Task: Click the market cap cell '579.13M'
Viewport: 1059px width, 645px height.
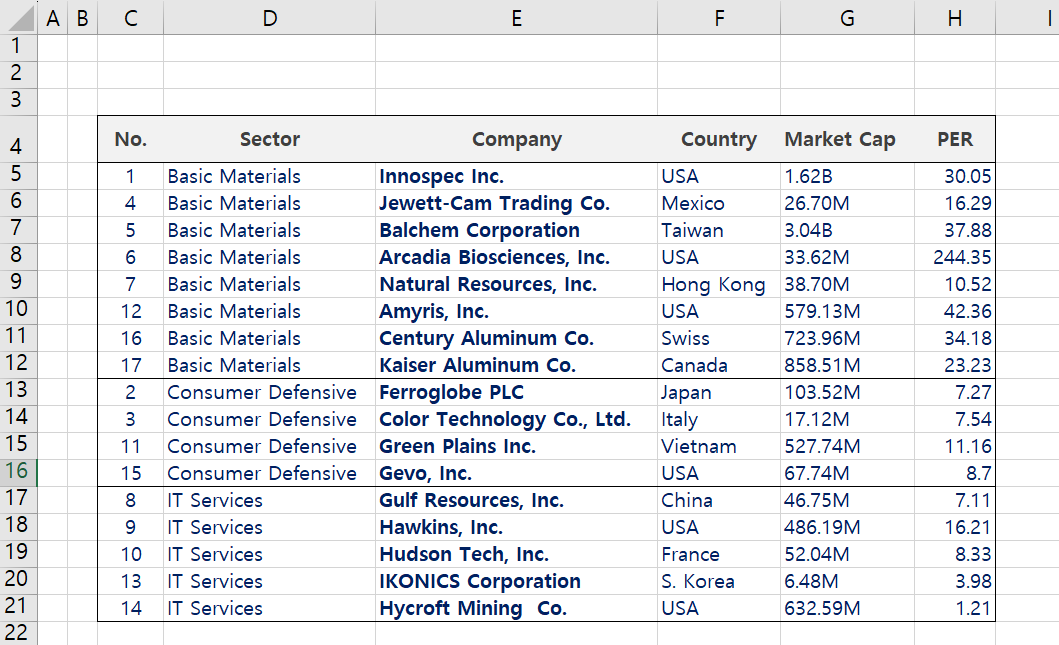Action: tap(847, 311)
